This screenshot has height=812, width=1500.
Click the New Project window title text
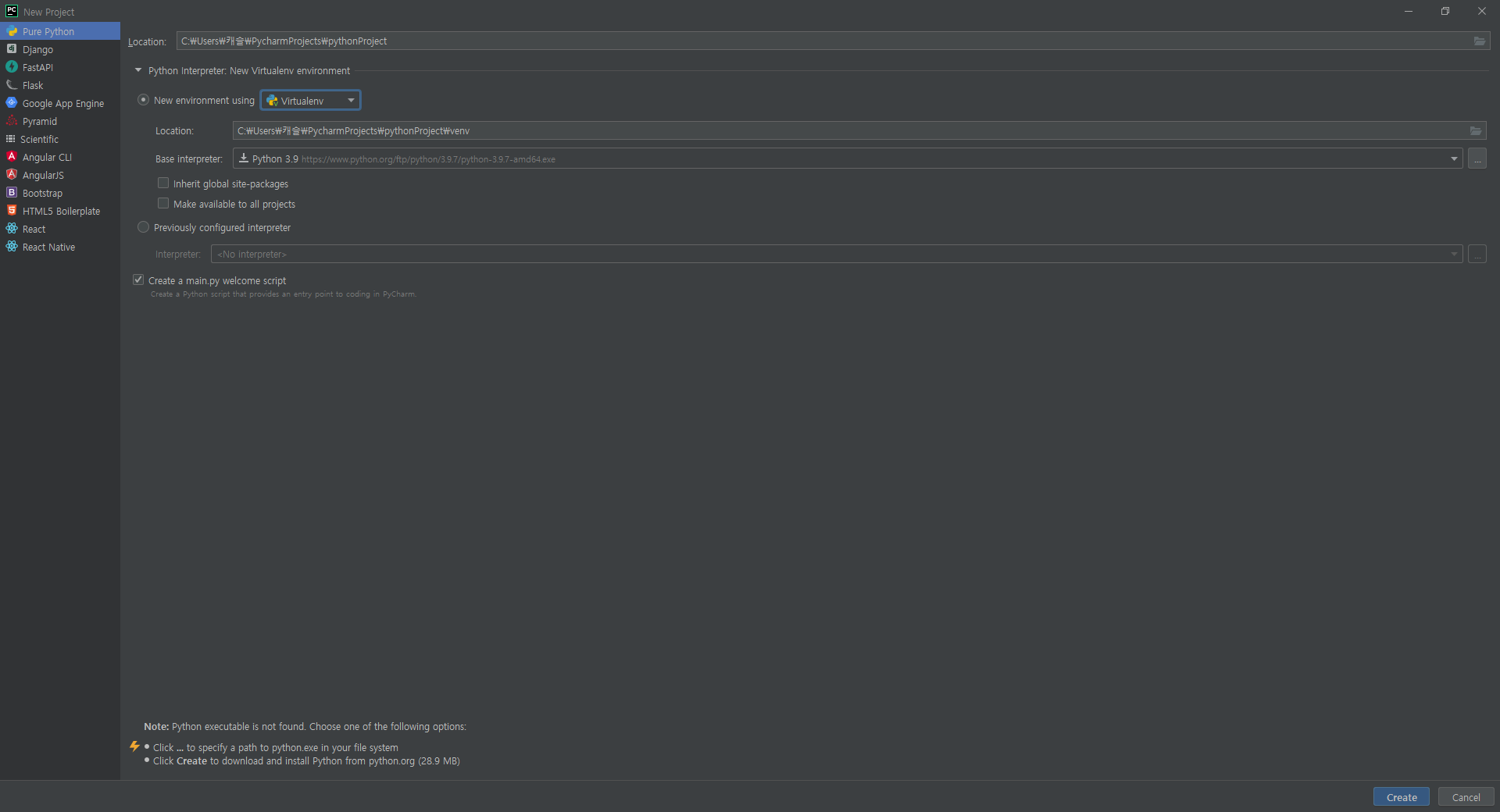(48, 12)
